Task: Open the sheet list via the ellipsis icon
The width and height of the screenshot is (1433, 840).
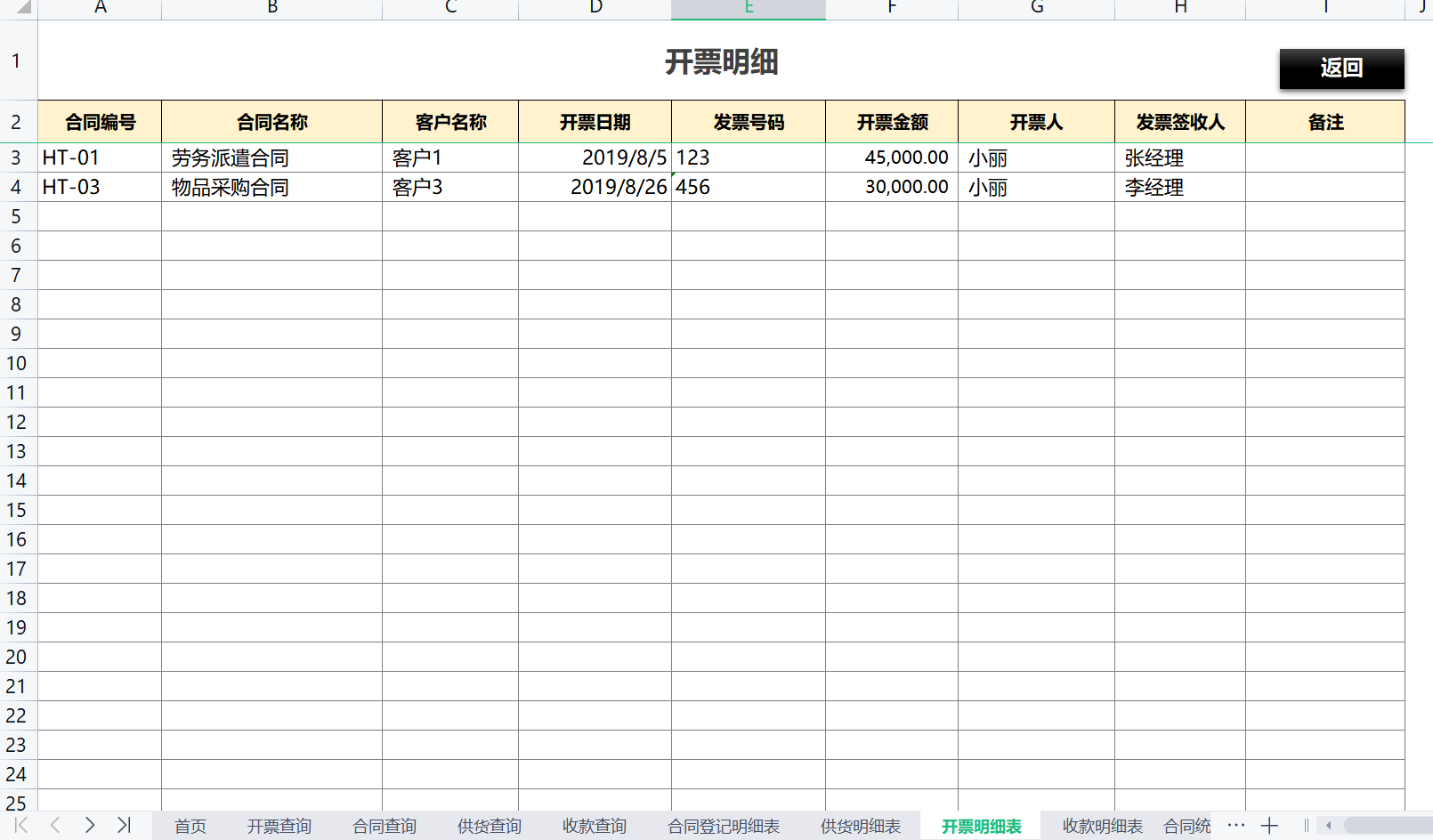Action: (1235, 826)
